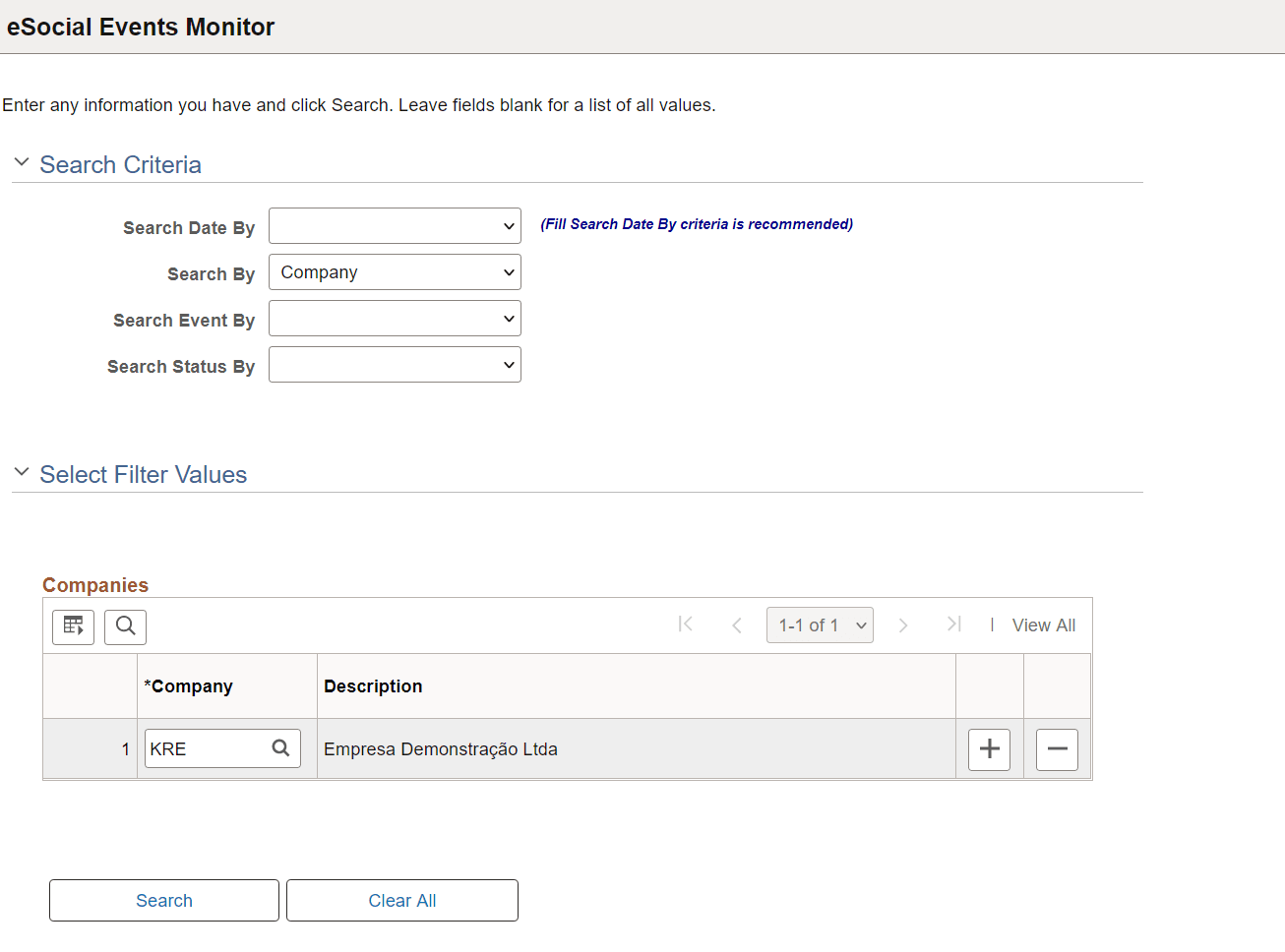This screenshot has height=952, width=1285.
Task: Click the next page arrow
Action: [x=903, y=624]
